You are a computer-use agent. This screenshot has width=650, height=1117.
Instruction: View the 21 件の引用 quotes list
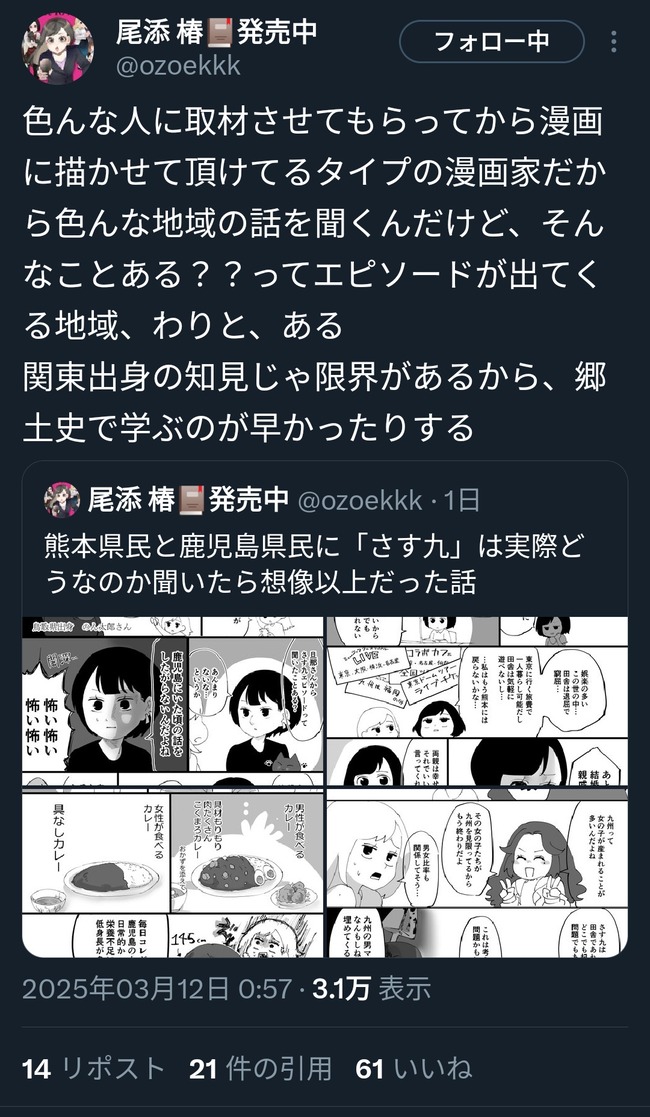click(x=260, y=1069)
